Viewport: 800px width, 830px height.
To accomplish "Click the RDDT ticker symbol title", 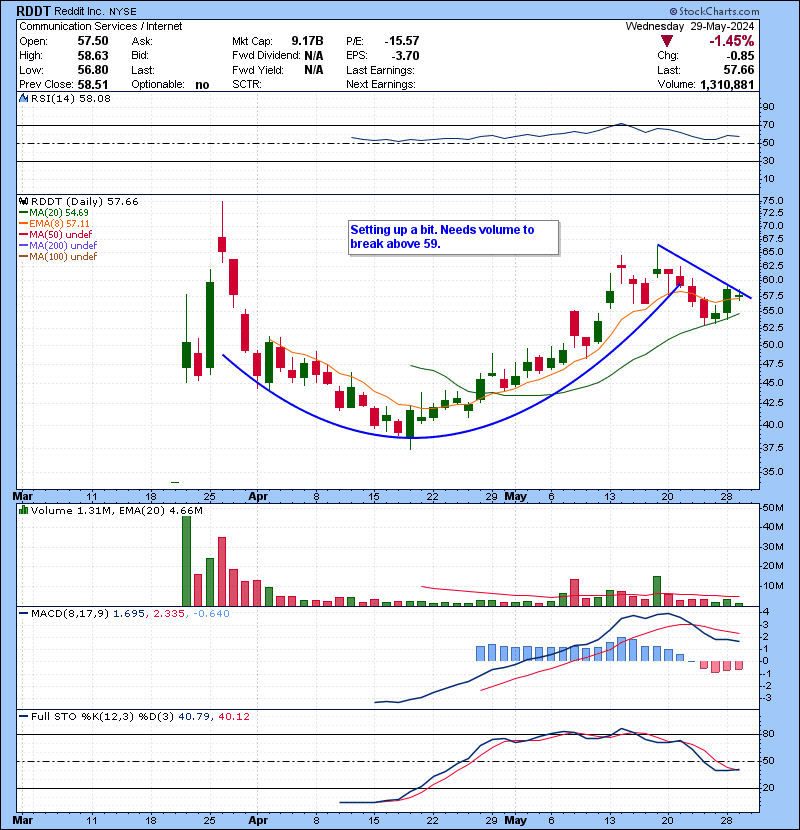I will click(x=33, y=11).
